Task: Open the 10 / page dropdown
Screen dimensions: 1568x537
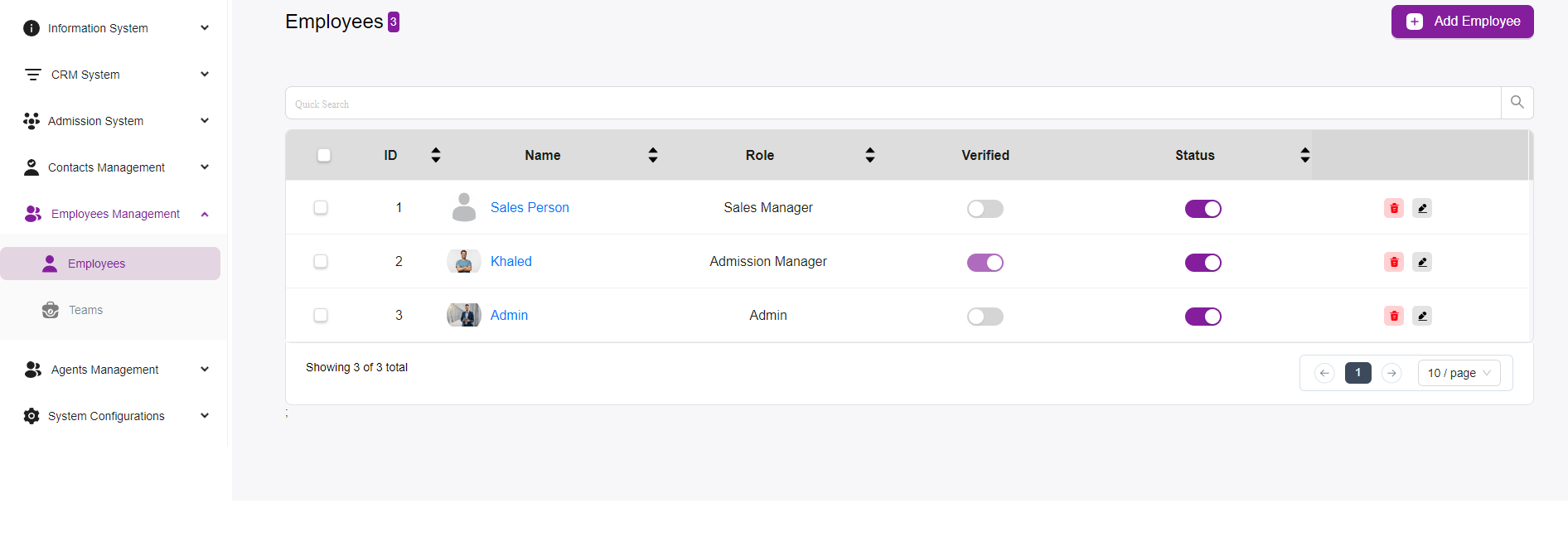Action: [1459, 373]
